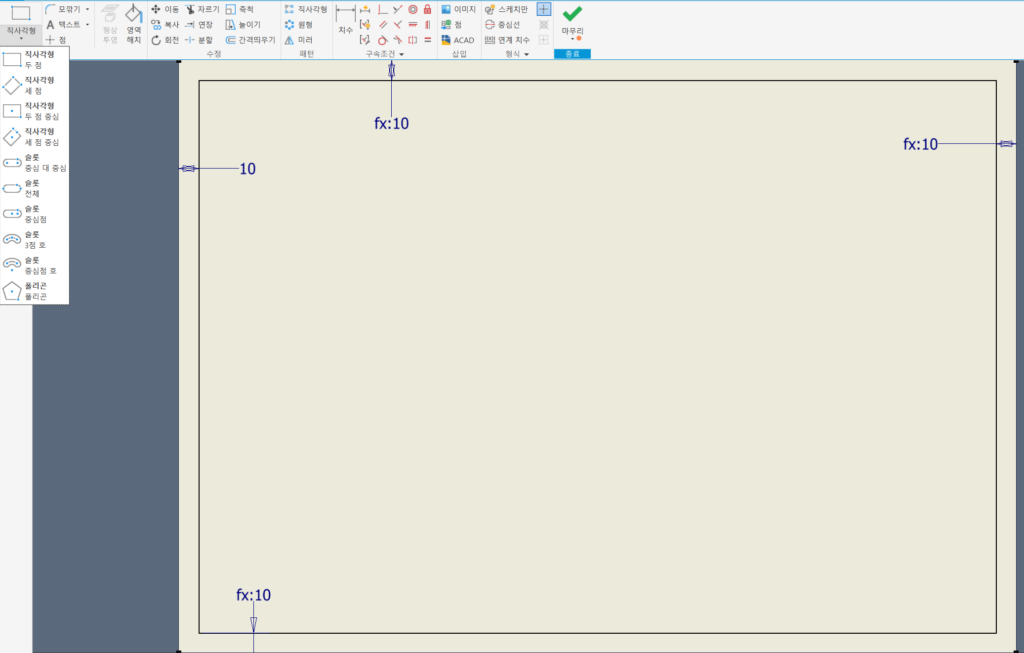Toggle 연계 치수 driven dimension

pos(507,40)
